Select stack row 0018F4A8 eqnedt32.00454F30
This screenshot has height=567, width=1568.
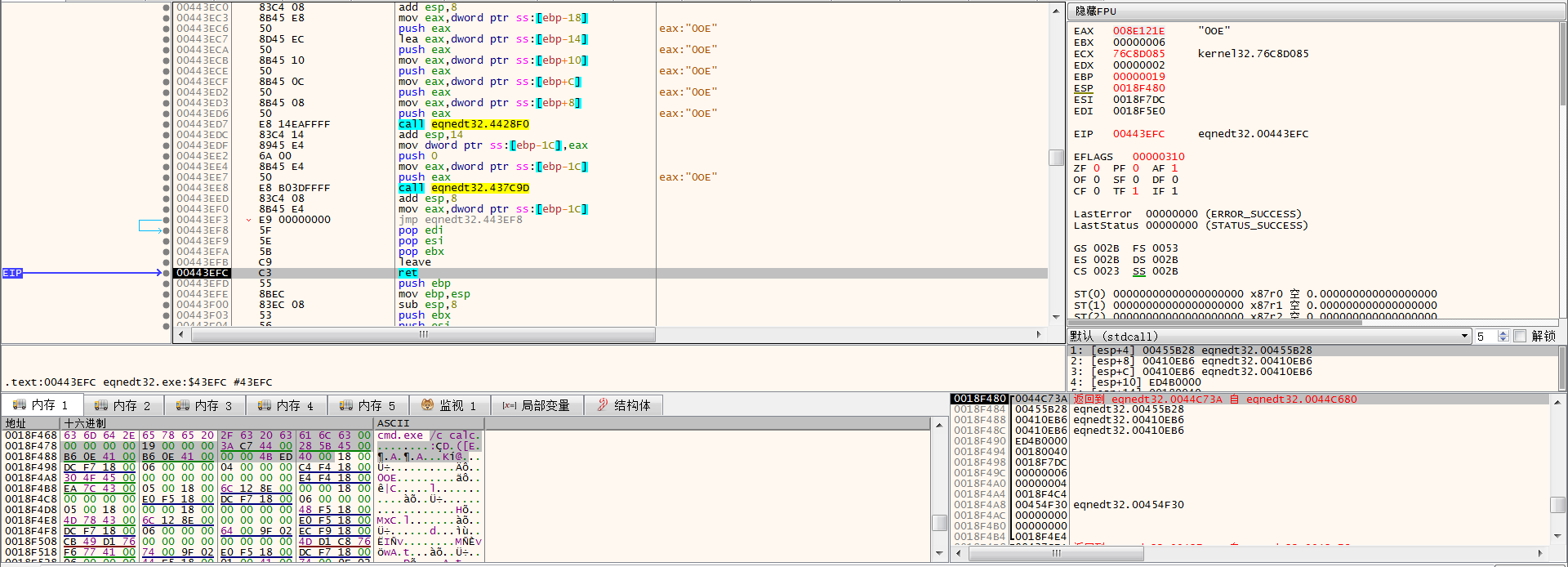click(x=1250, y=505)
